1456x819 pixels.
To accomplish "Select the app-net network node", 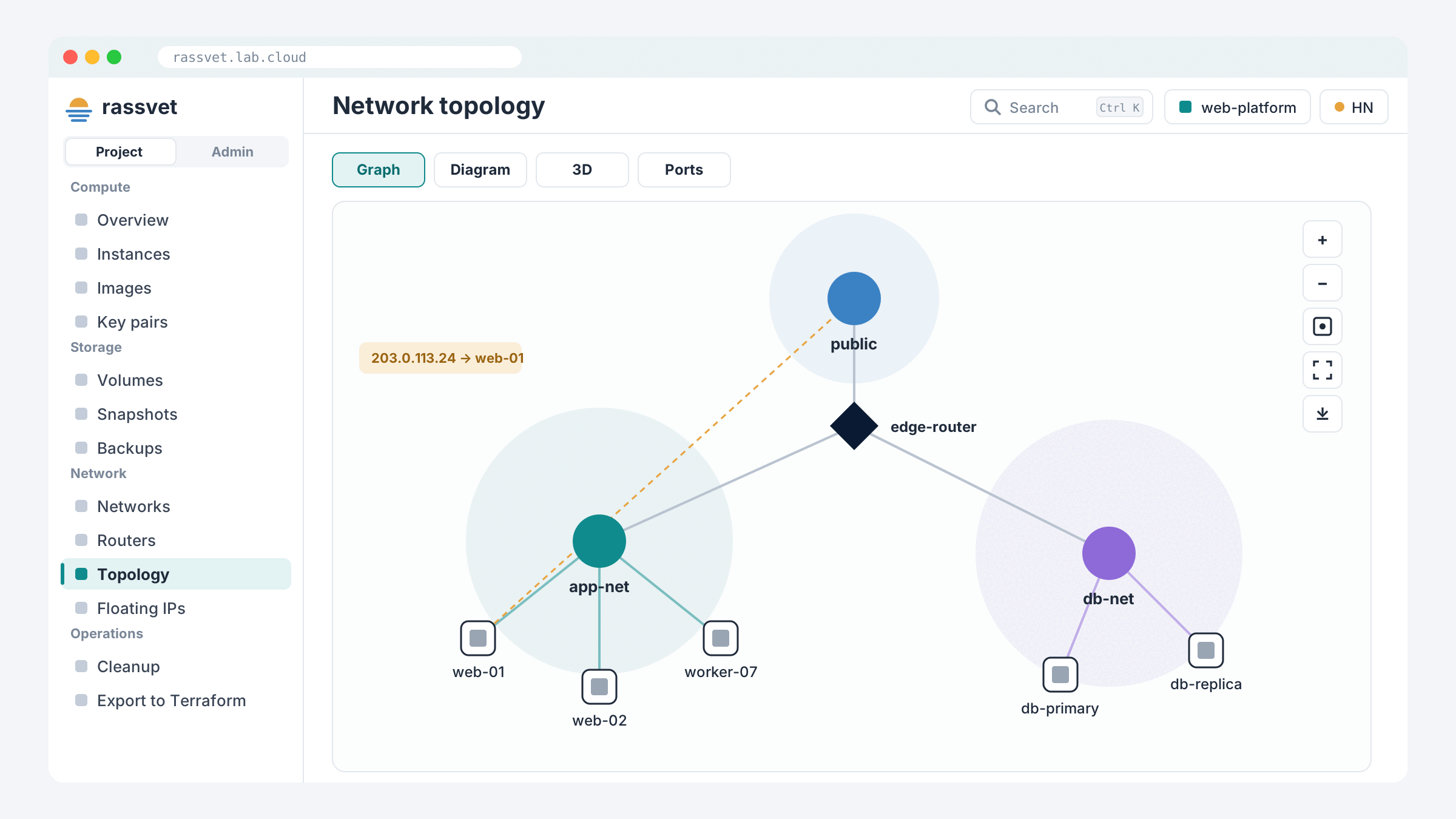I will (x=599, y=541).
